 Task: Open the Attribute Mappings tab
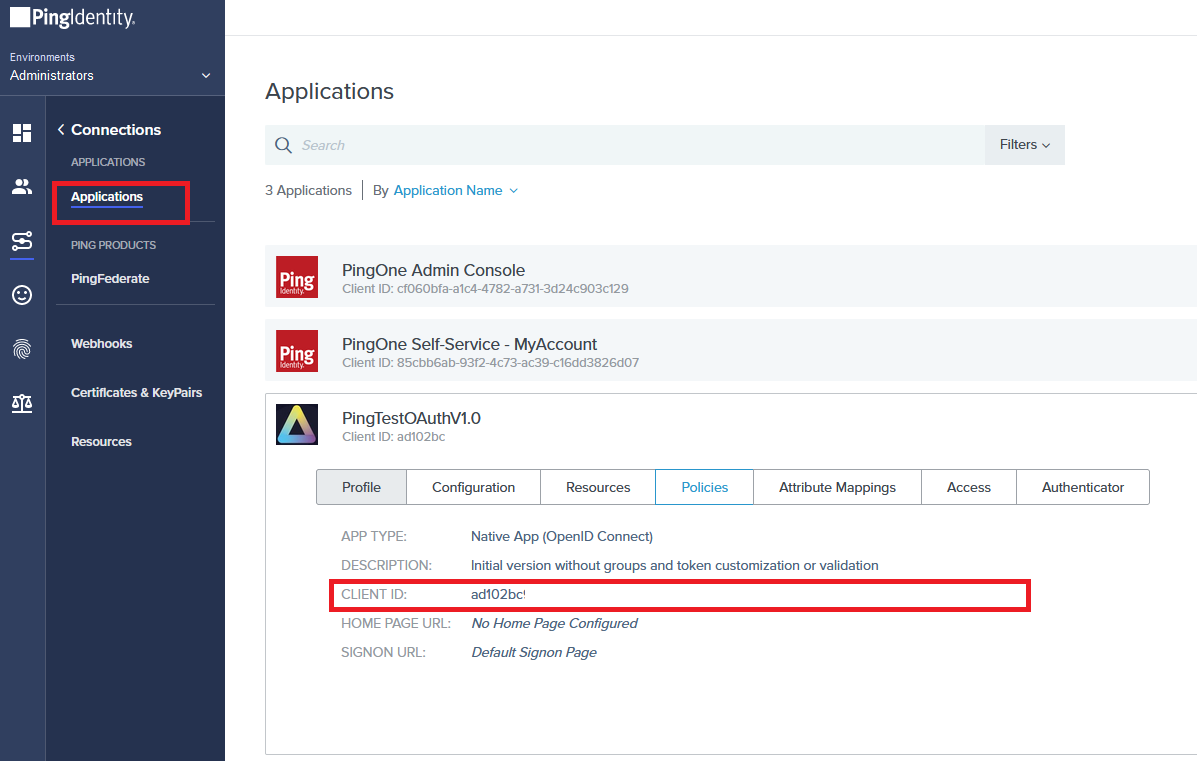(837, 487)
